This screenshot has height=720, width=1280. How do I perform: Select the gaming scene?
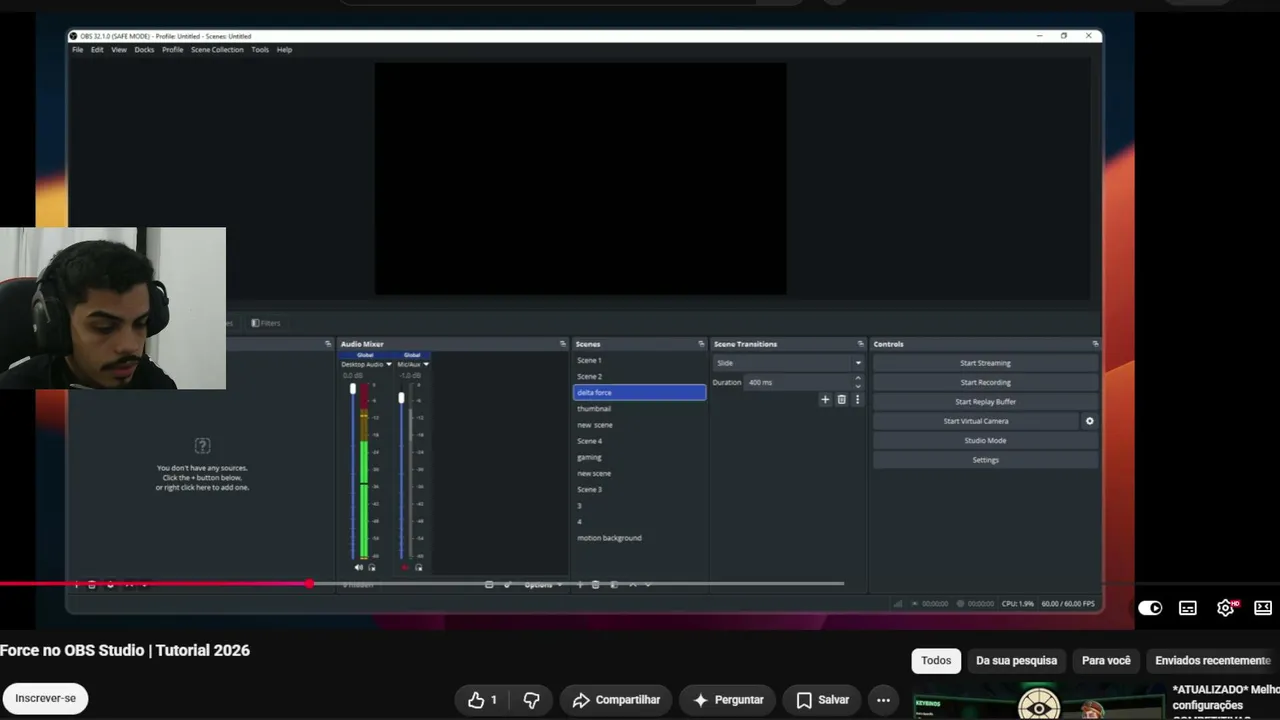(639, 457)
